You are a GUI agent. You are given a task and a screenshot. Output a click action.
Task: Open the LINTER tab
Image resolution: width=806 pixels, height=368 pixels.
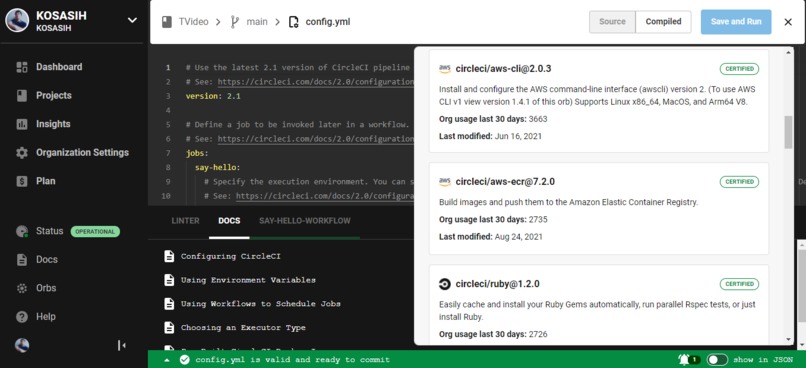(x=185, y=221)
